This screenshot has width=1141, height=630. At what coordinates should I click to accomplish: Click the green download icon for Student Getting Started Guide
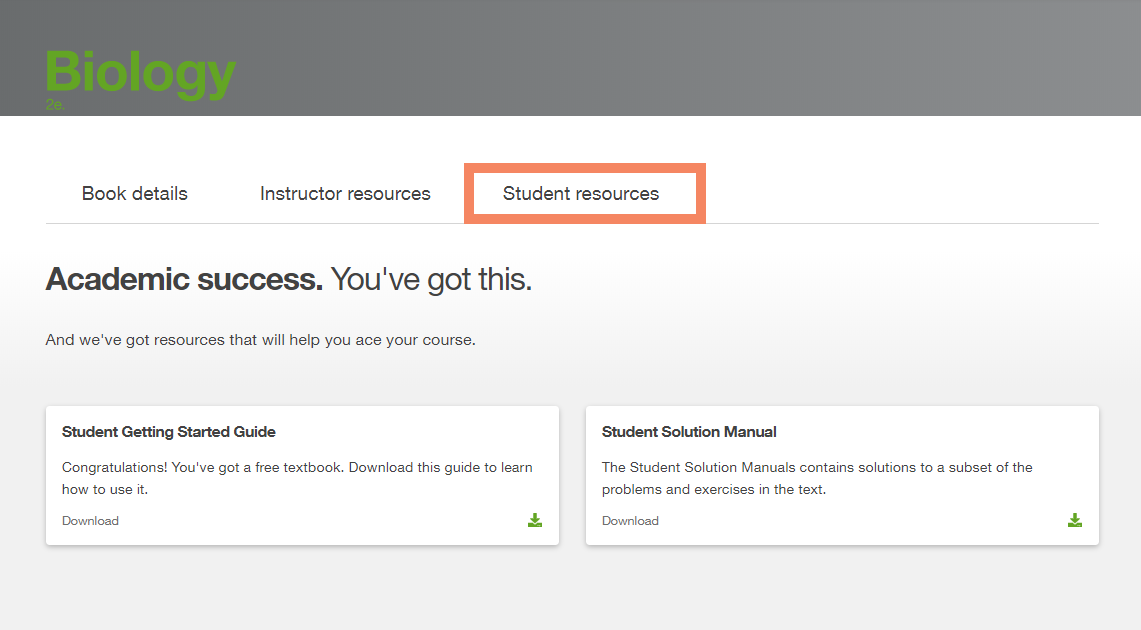(x=535, y=520)
